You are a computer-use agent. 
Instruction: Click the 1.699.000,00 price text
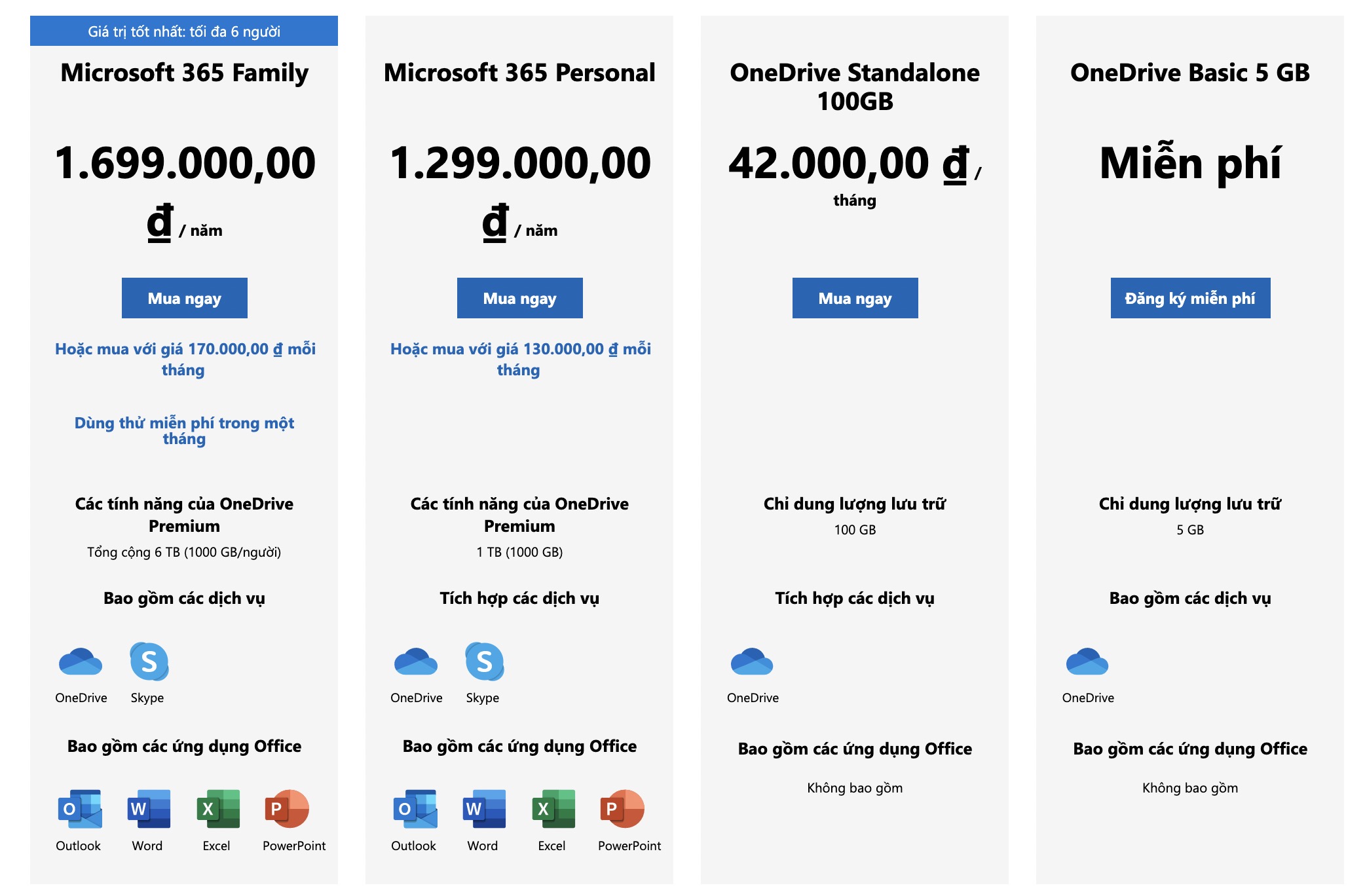[x=185, y=163]
